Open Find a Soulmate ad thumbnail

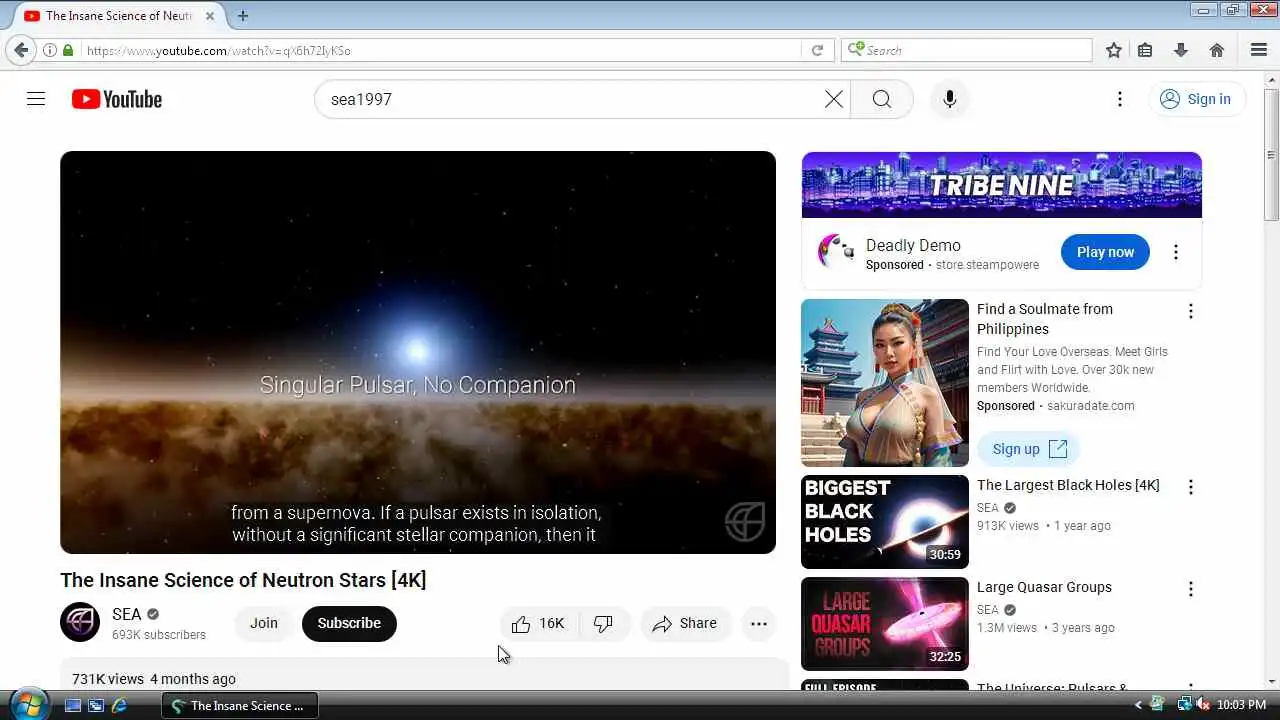tap(885, 383)
